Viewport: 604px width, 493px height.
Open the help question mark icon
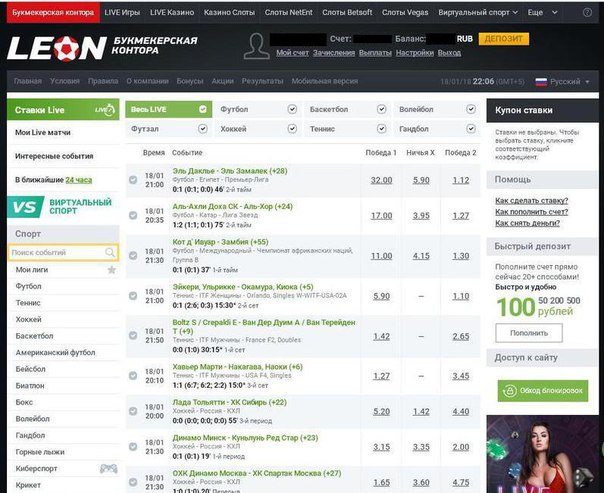click(x=587, y=13)
